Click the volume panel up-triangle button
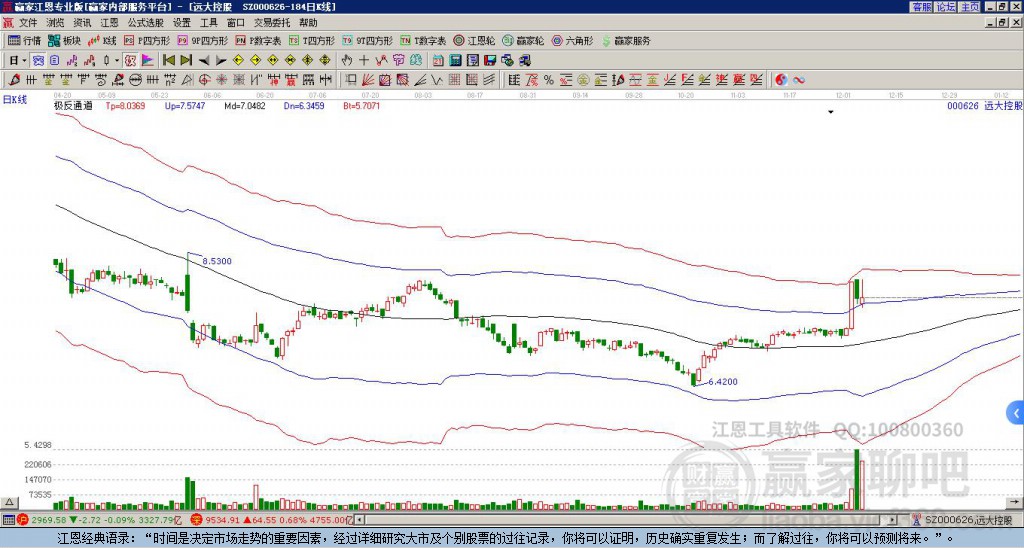 coord(9,502)
